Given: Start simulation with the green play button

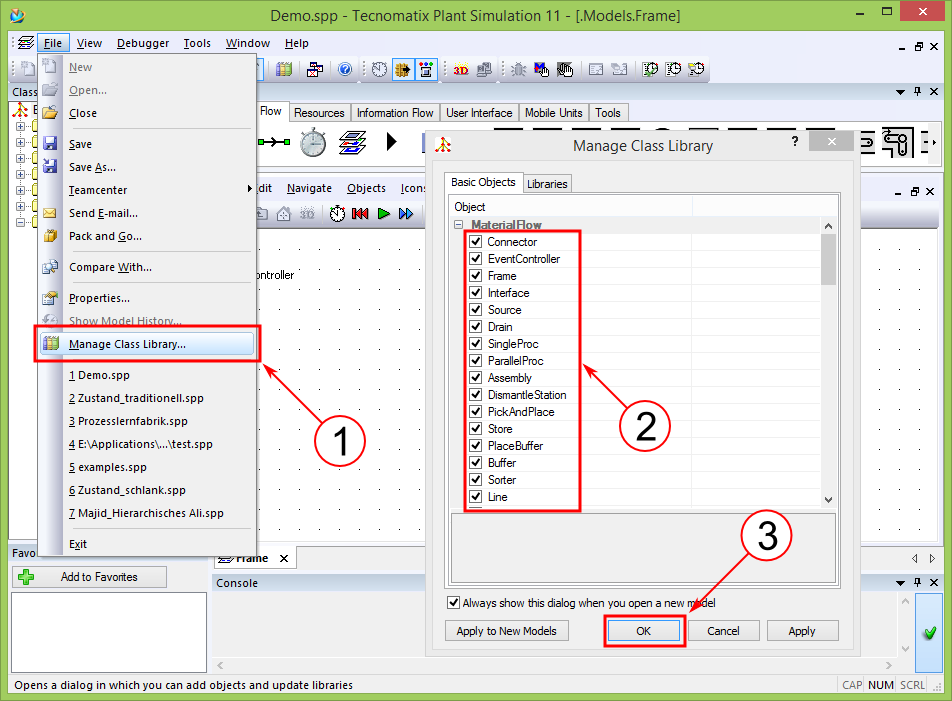Looking at the screenshot, I should [383, 213].
